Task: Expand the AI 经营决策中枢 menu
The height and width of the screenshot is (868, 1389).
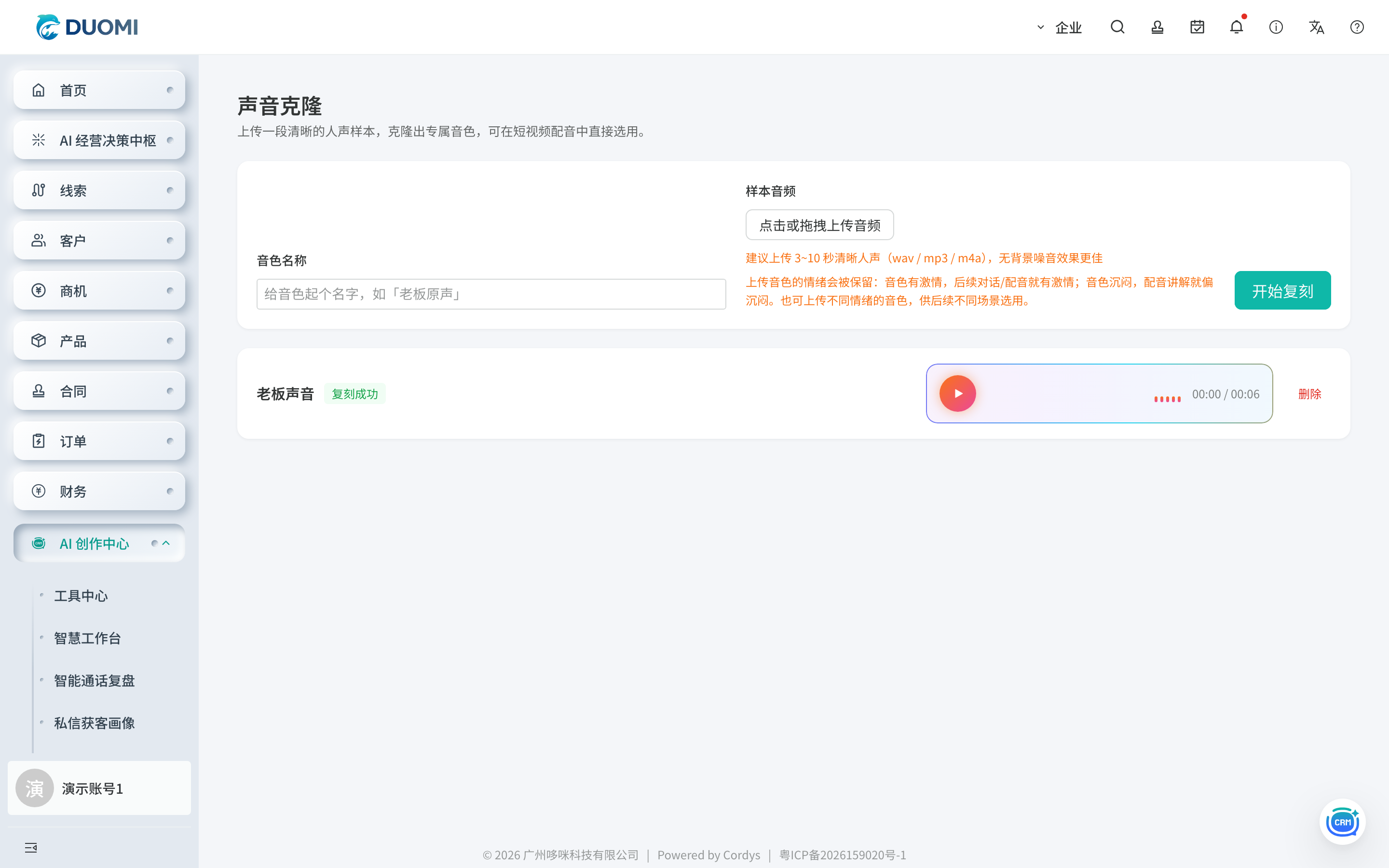Action: pos(99,140)
